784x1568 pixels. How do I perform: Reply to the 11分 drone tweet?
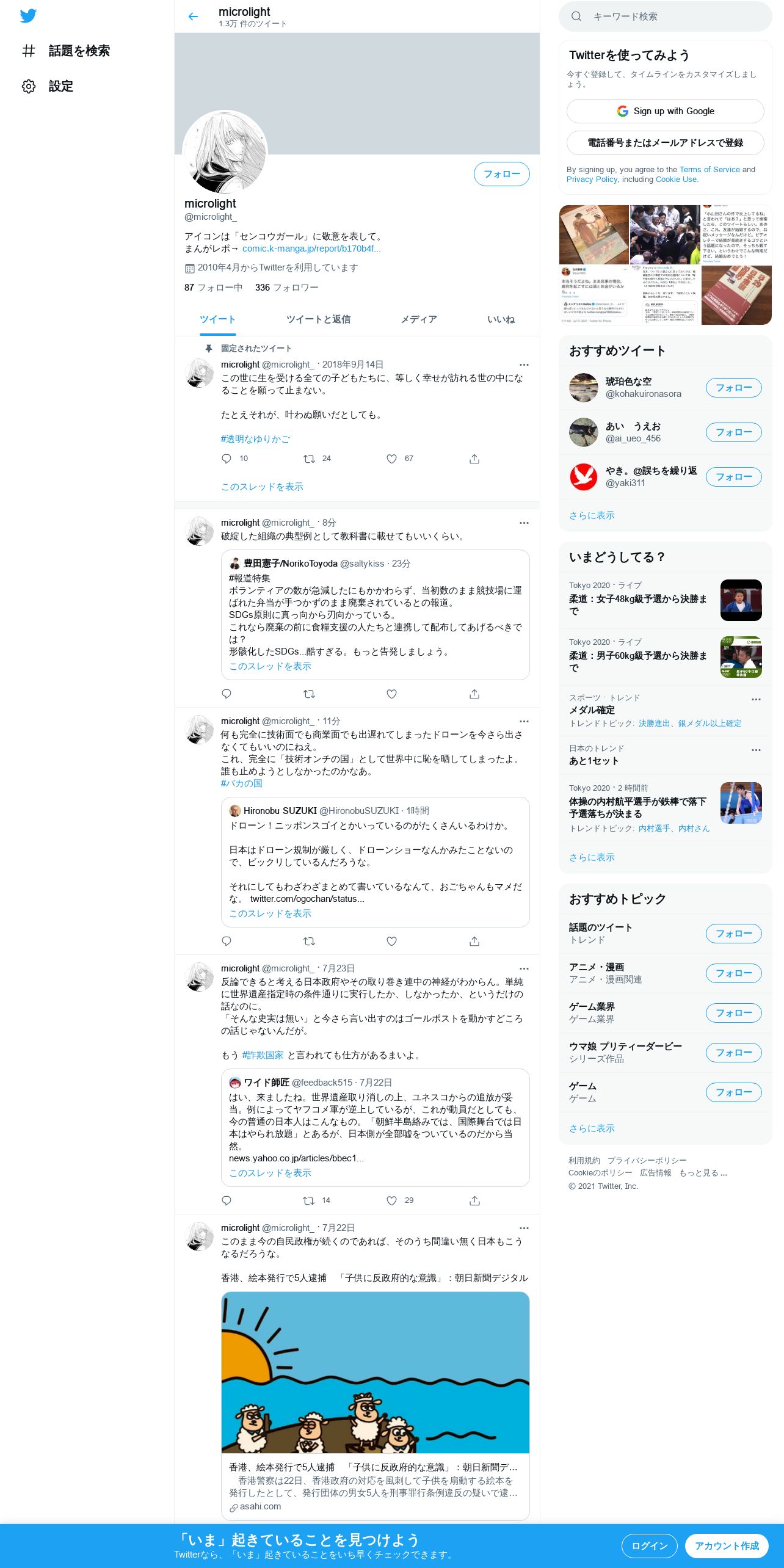pos(227,941)
